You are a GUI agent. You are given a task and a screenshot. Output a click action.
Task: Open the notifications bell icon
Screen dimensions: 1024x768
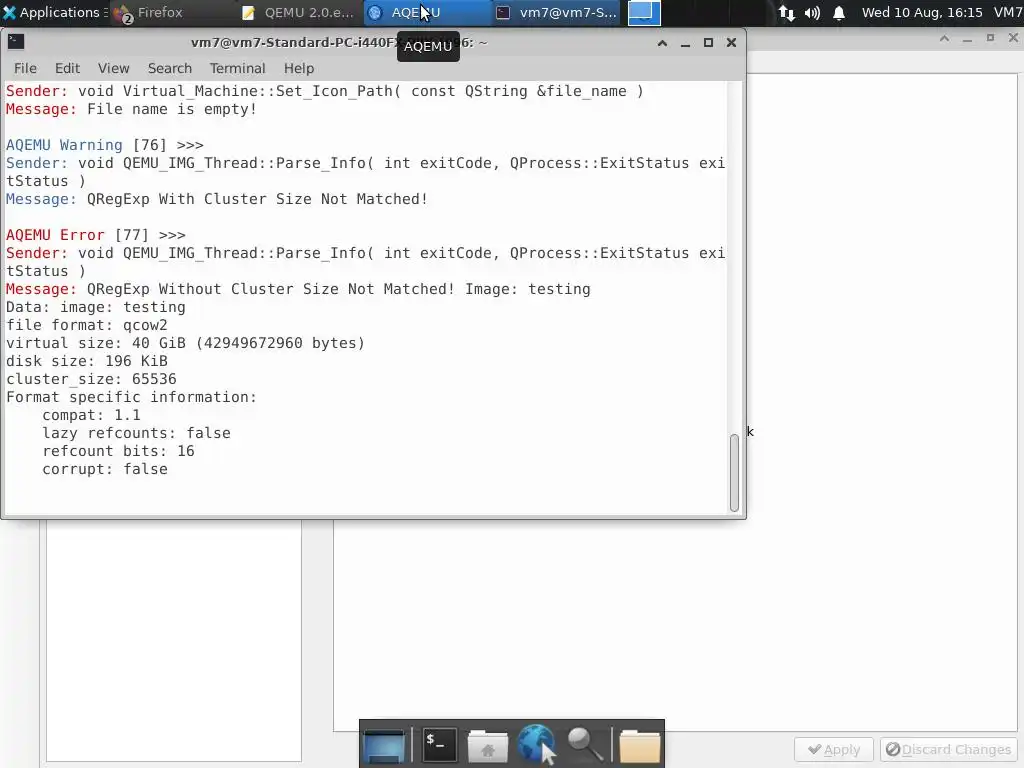click(839, 13)
